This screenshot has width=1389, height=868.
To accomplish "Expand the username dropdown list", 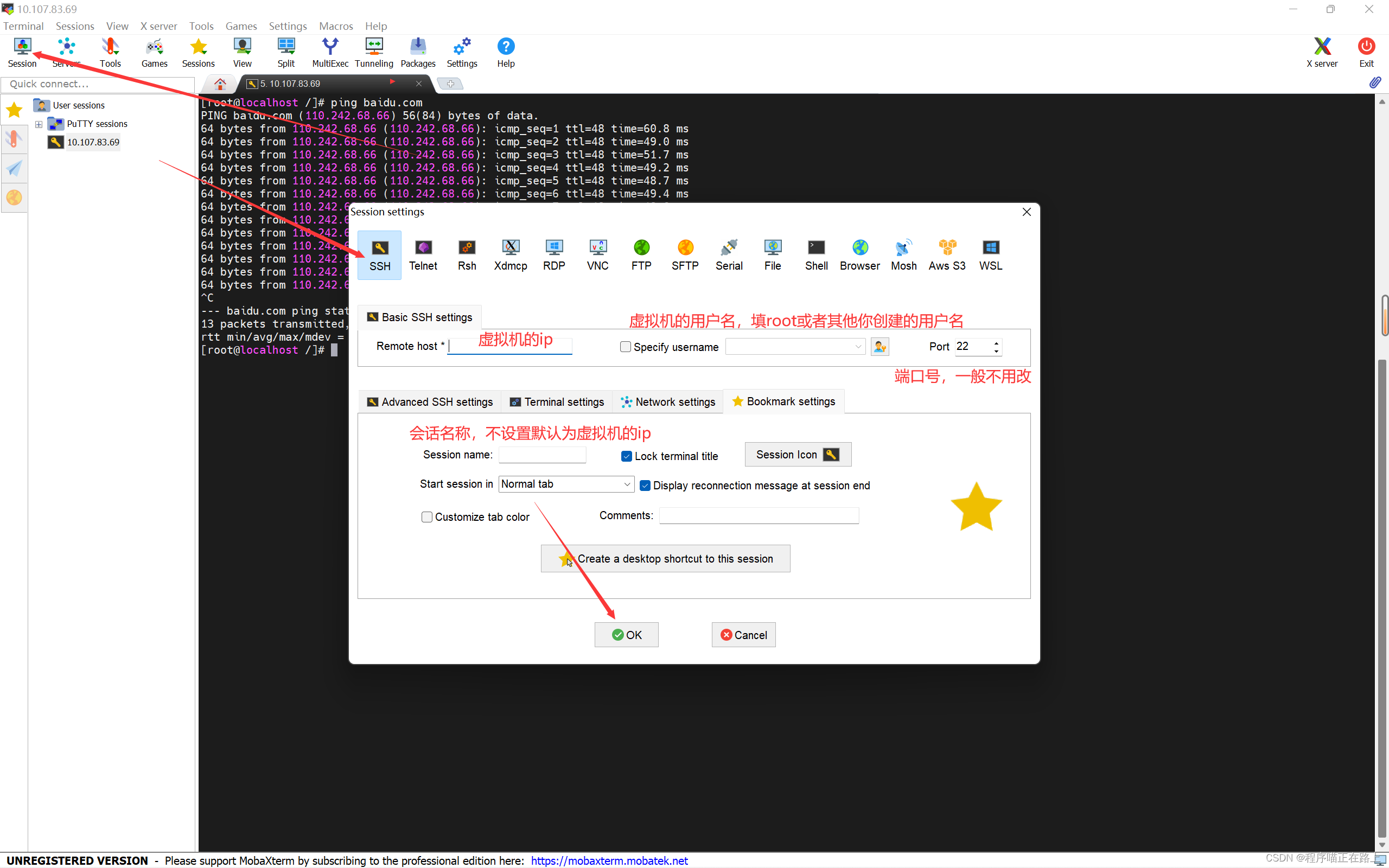I will (x=858, y=347).
